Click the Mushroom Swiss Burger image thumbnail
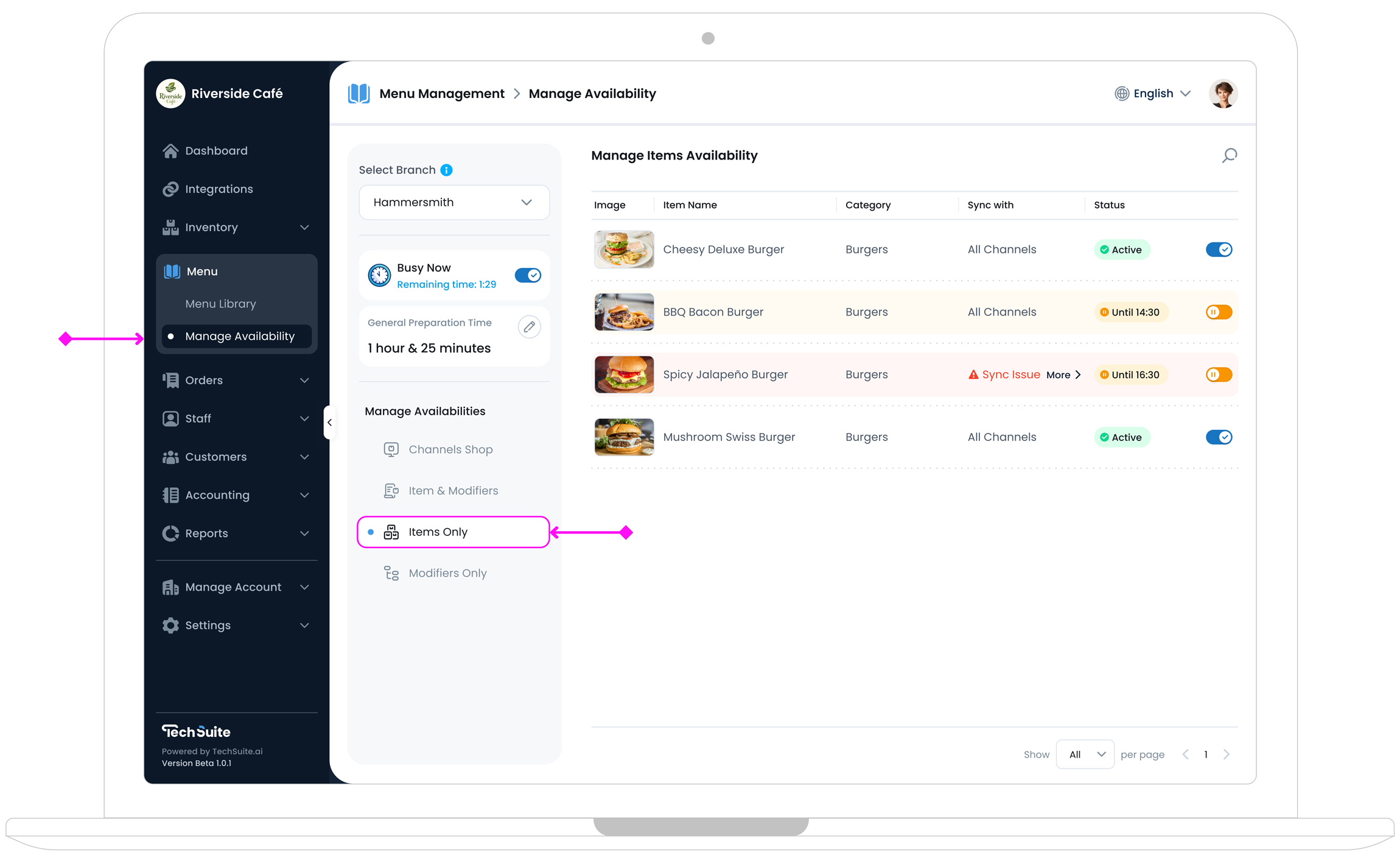The width and height of the screenshot is (1400, 863). [624, 437]
